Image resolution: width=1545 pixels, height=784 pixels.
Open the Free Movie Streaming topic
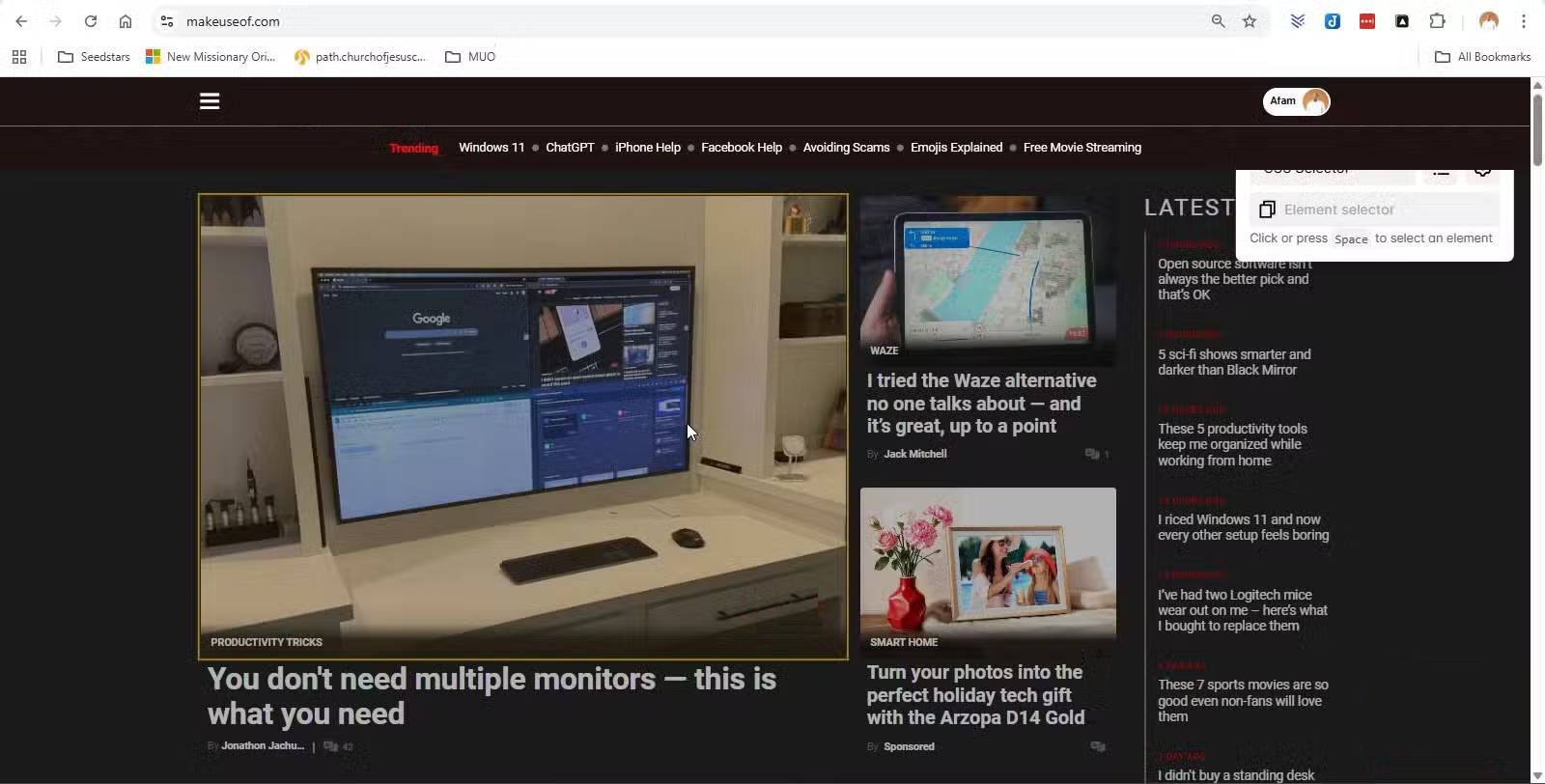(x=1082, y=148)
